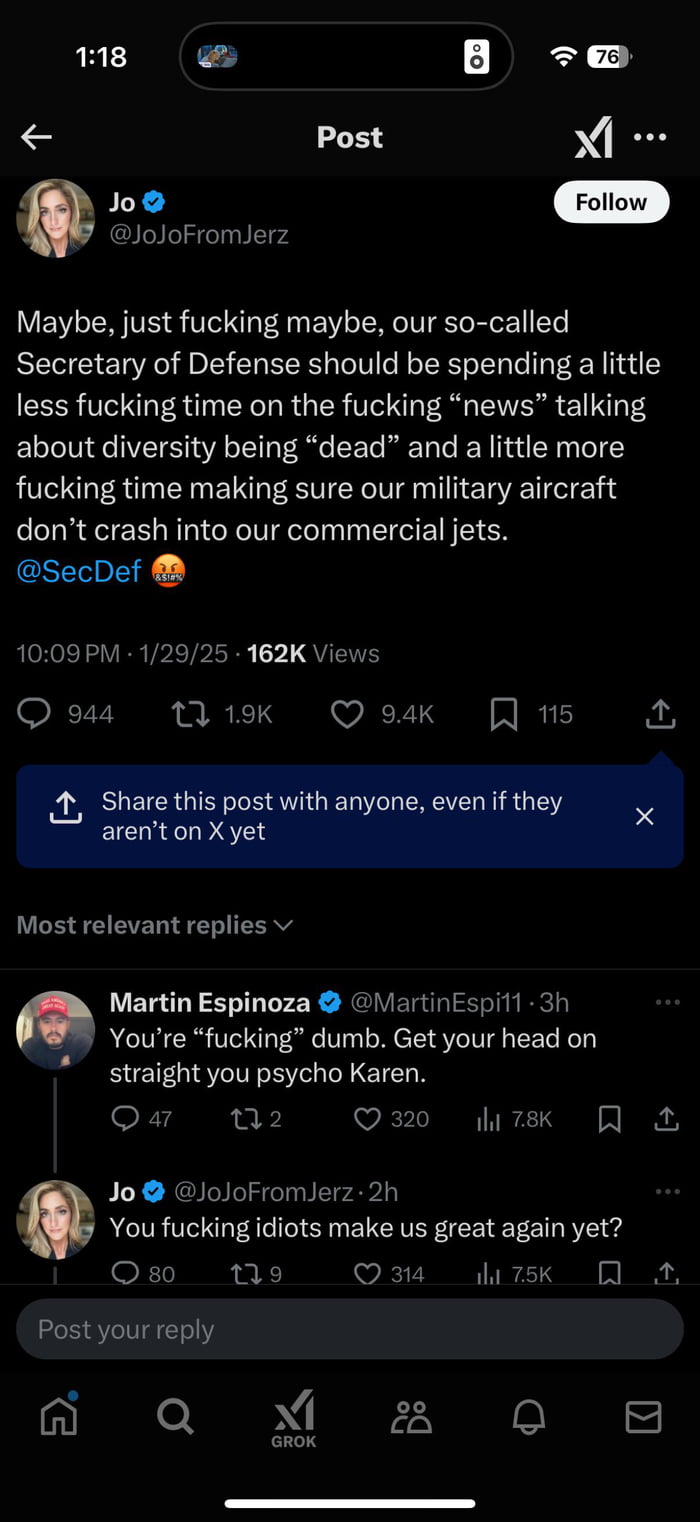700x1522 pixels.
Task: Tap share icon on the main post
Action: (660, 714)
